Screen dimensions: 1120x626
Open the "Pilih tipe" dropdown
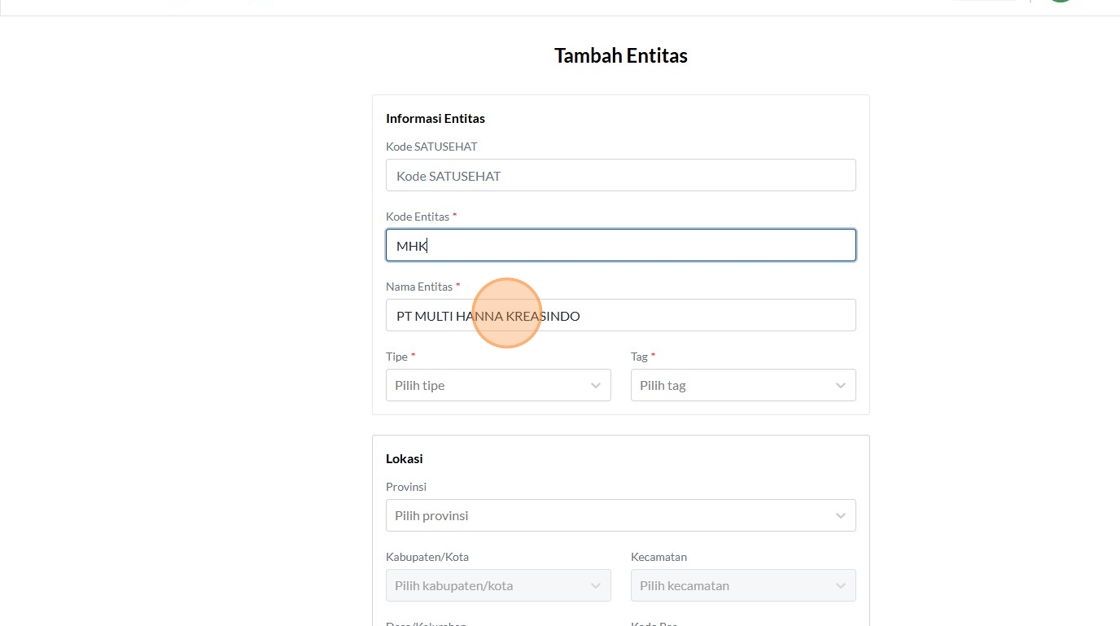488,386
